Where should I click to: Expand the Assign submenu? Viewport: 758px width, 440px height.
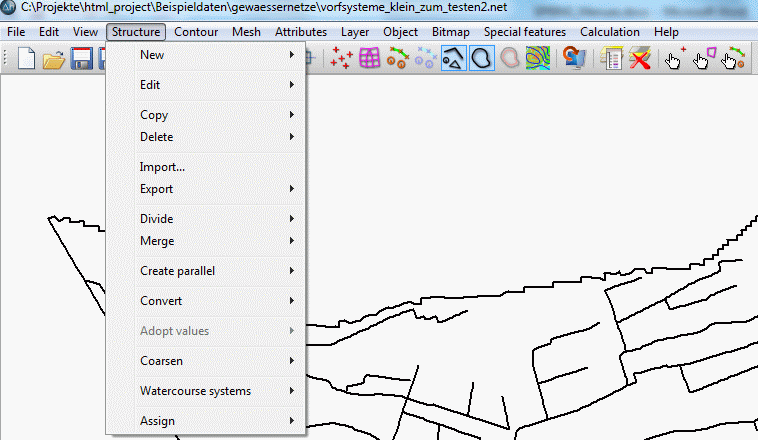tap(206, 421)
